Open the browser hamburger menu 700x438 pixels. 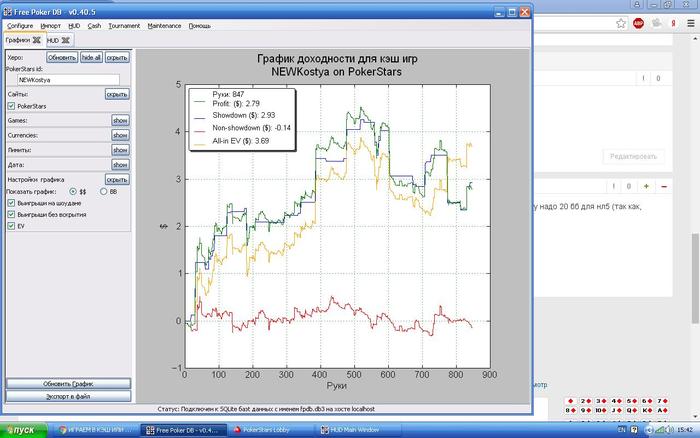point(691,23)
